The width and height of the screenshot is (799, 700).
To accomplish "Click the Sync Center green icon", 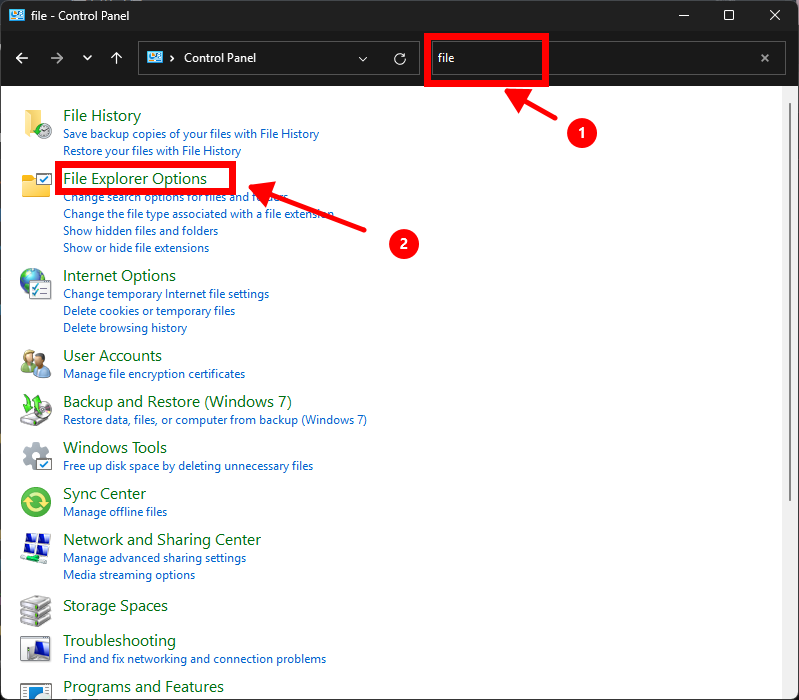I will [36, 501].
